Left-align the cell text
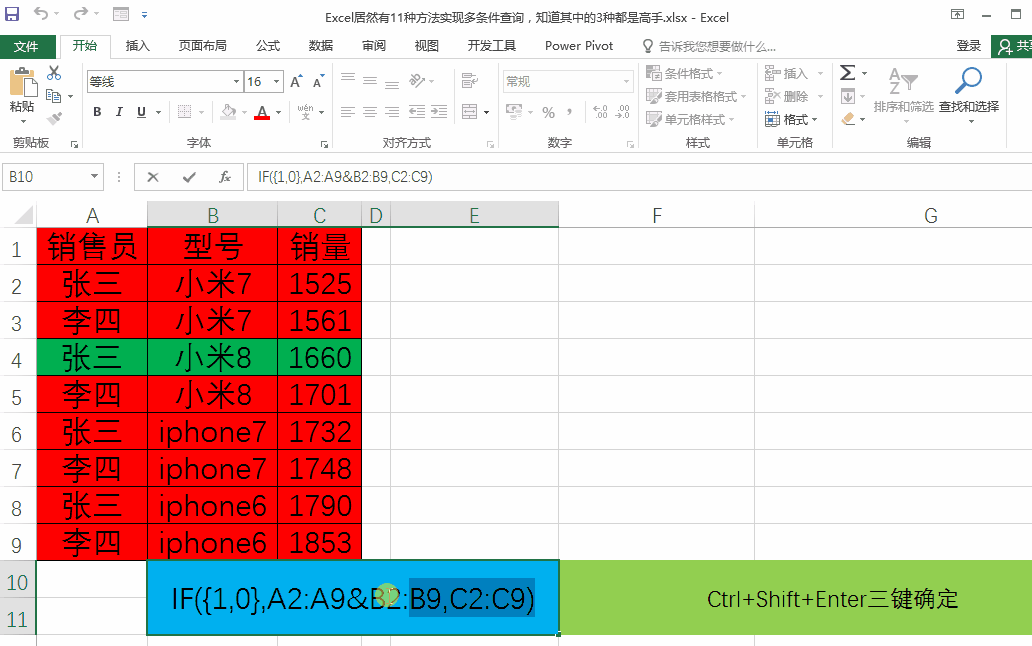The width and height of the screenshot is (1032, 646). pyautogui.click(x=348, y=112)
